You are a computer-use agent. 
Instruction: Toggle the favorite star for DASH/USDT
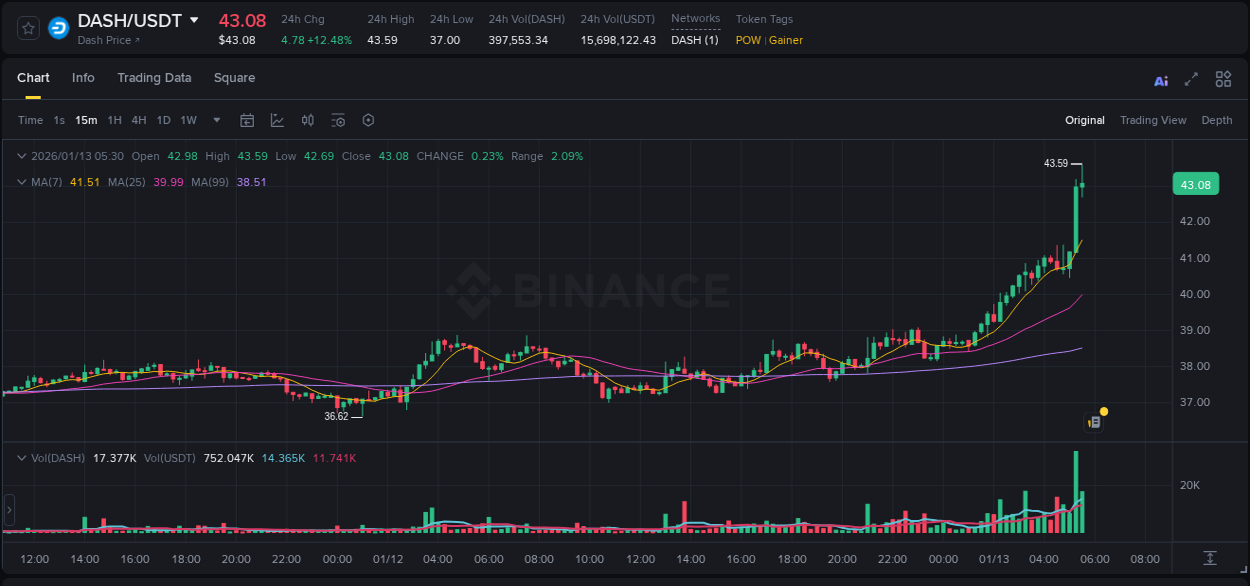coord(28,28)
